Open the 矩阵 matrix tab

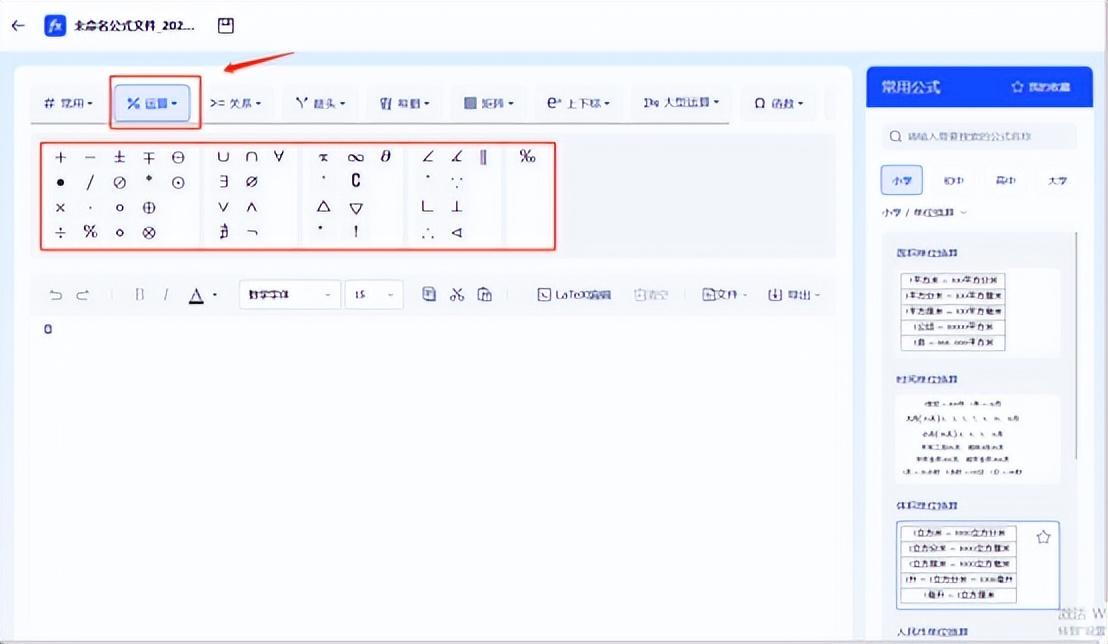488,103
